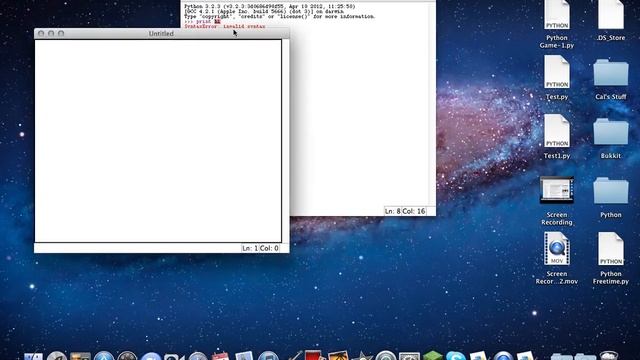Zoom the Untitled editor window
The height and width of the screenshot is (360, 640).
coord(61,33)
